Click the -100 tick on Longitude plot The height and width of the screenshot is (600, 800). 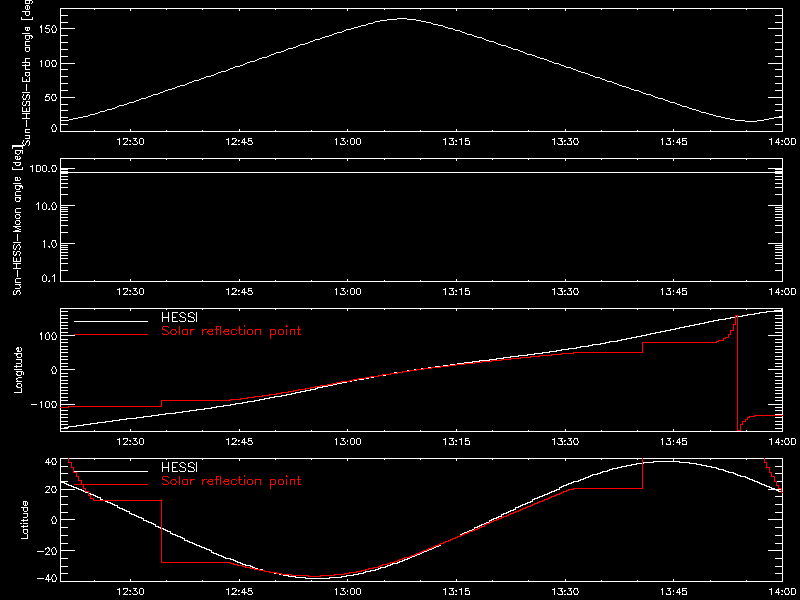click(x=42, y=405)
